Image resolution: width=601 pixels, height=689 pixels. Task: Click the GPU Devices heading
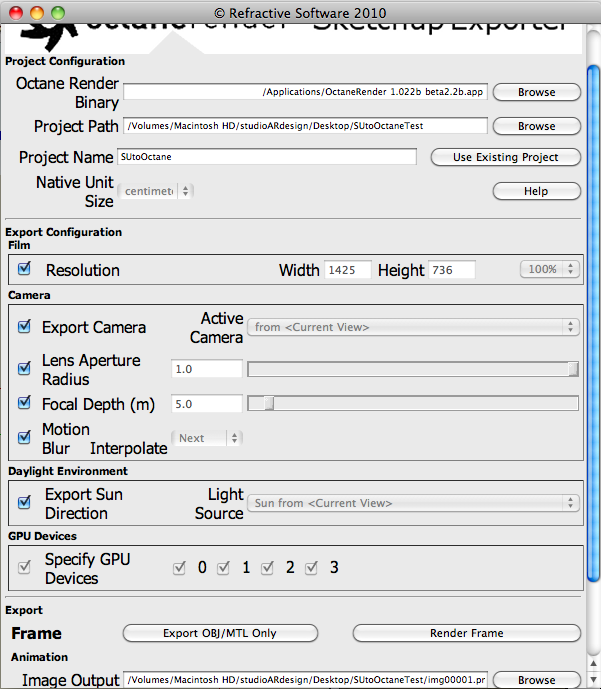pyautogui.click(x=43, y=536)
